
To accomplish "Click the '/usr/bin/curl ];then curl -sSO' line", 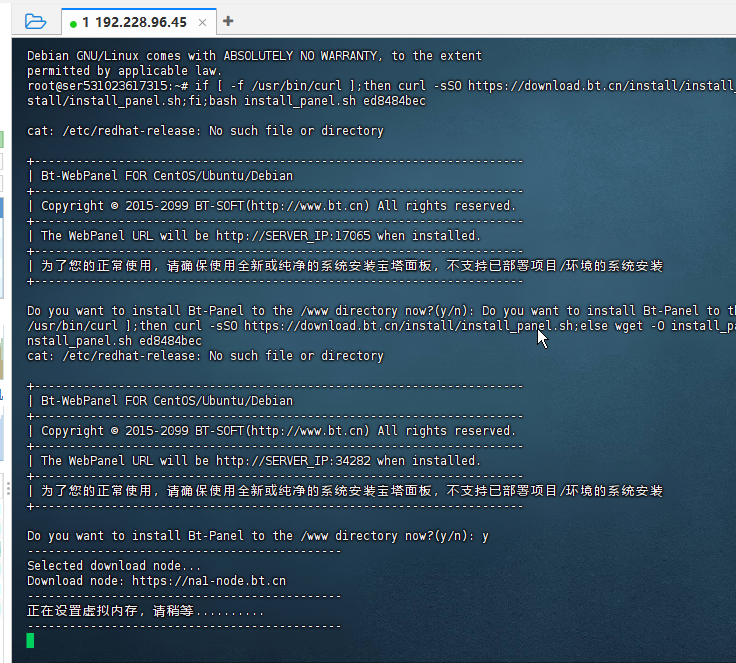I will coord(381,326).
